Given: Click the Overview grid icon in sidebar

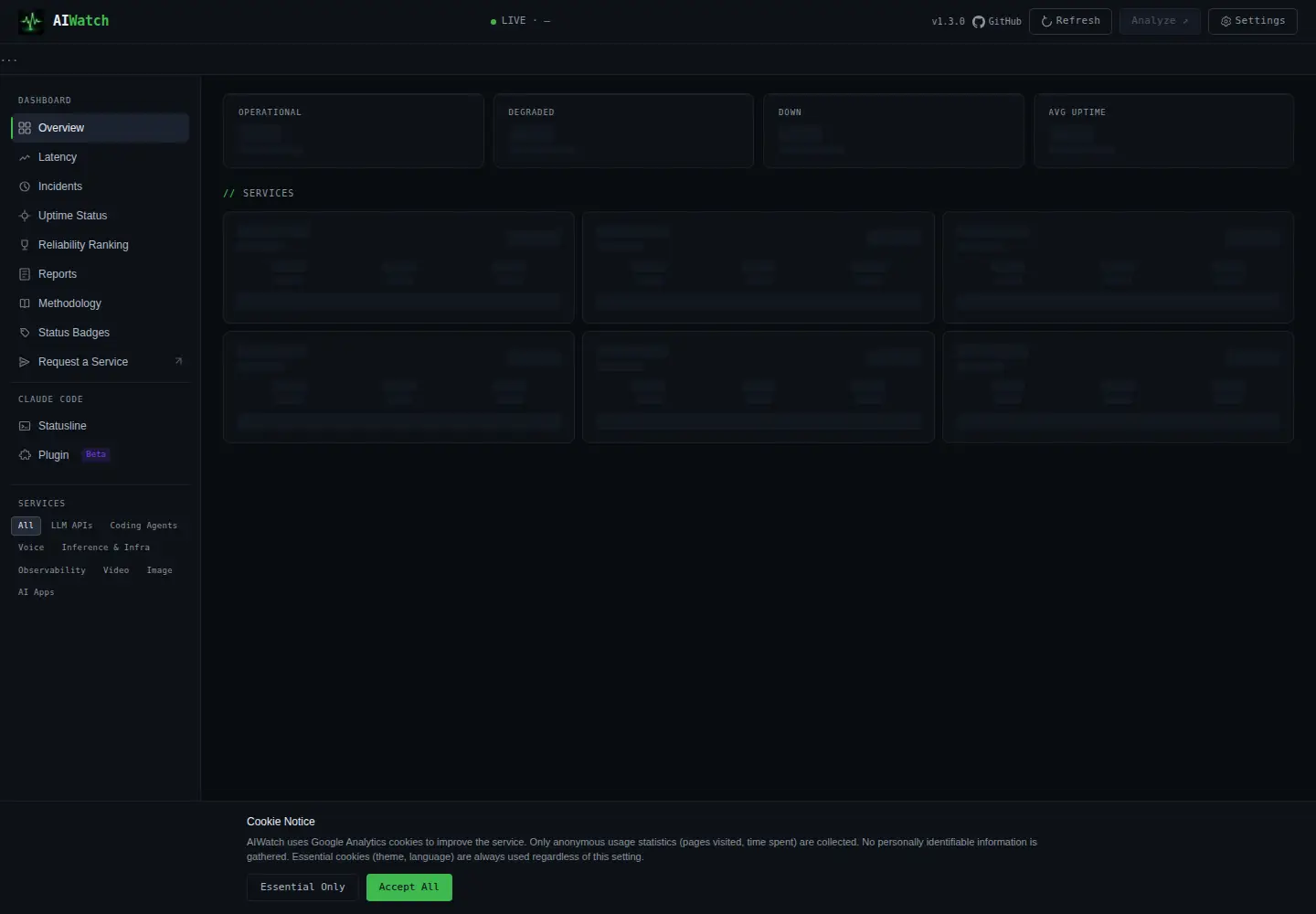Looking at the screenshot, I should click(x=25, y=128).
